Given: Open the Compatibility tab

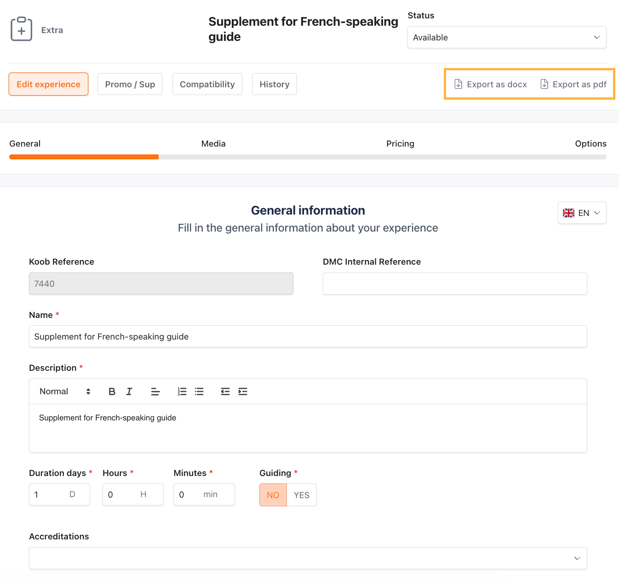Looking at the screenshot, I should click(x=207, y=85).
